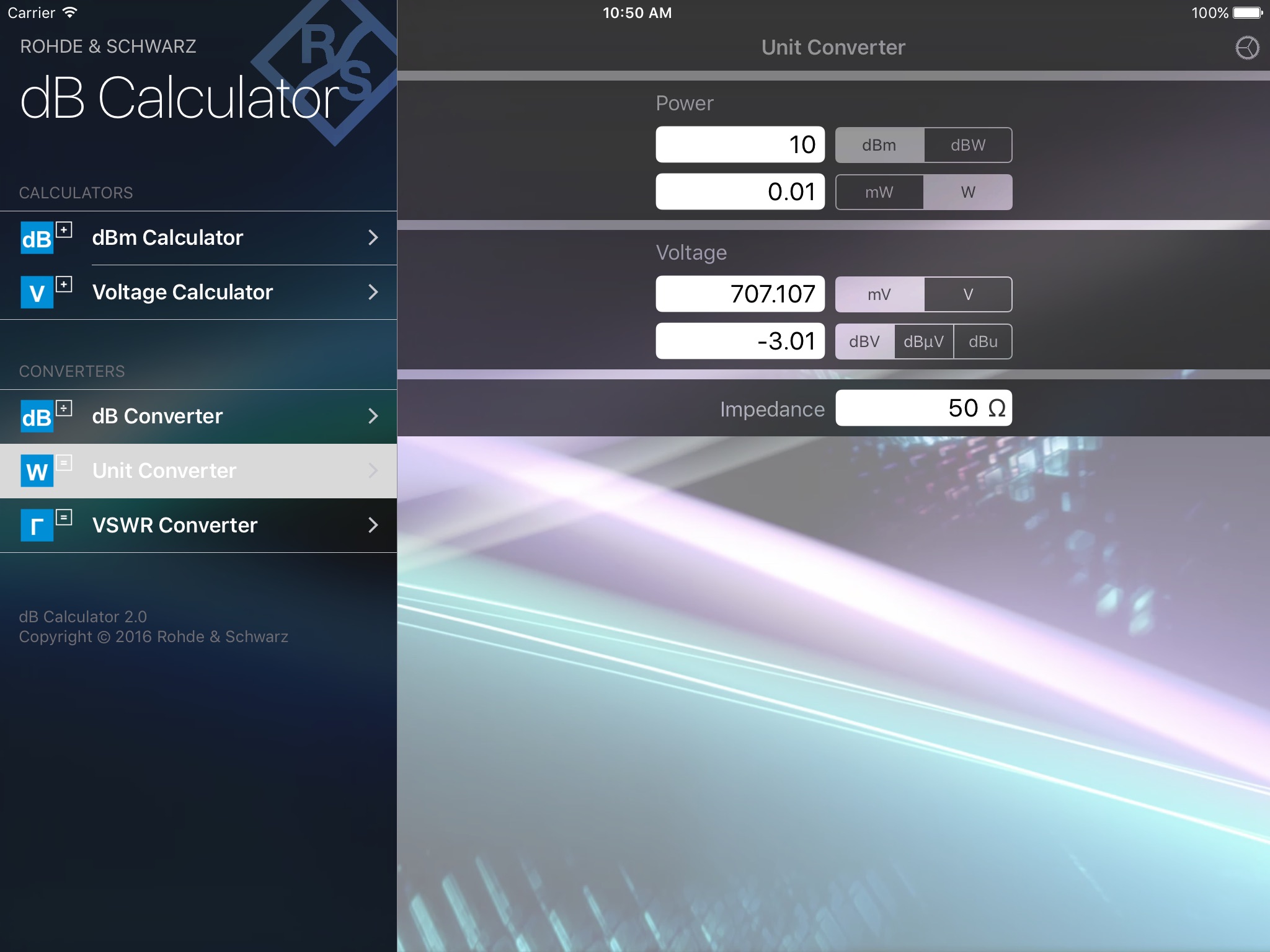
Task: Choose dBV voltage level unit
Action: click(x=864, y=342)
